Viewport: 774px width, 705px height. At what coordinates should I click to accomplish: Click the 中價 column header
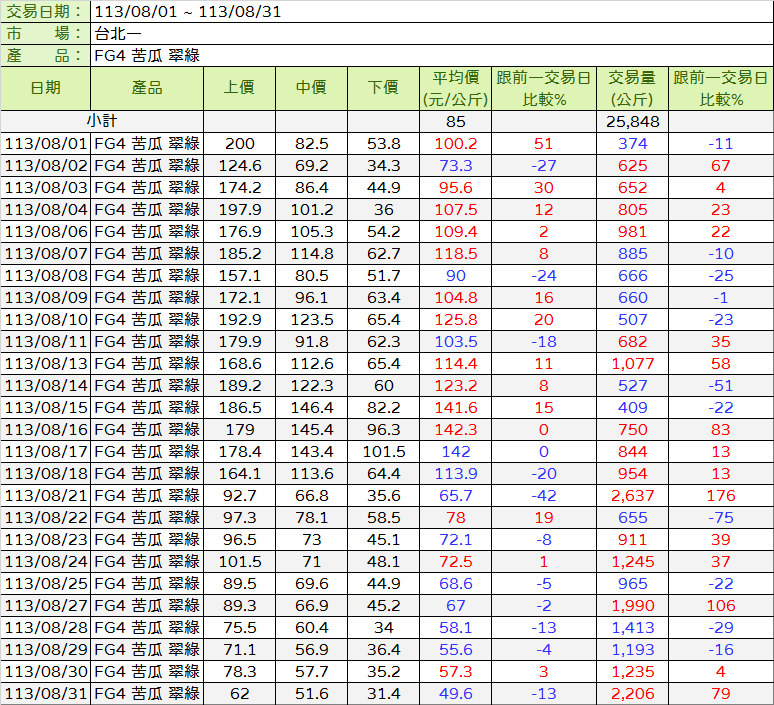click(311, 88)
